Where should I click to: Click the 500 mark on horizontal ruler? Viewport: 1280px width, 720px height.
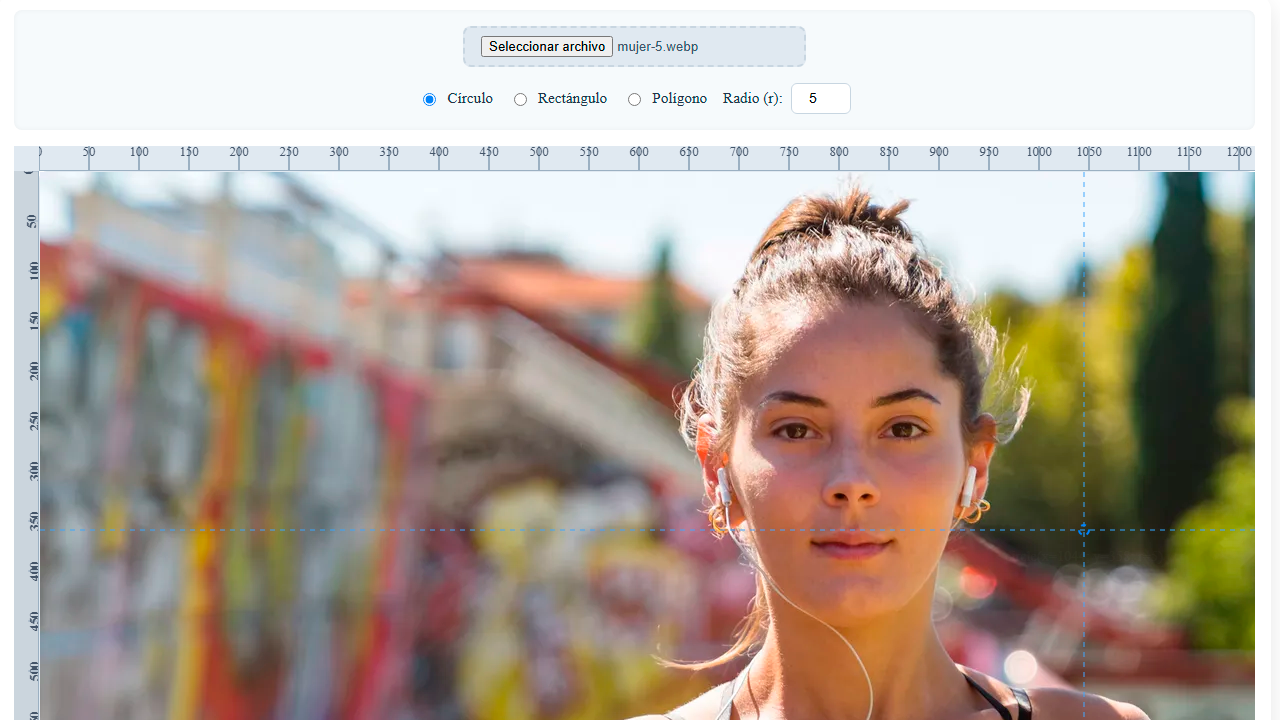tap(539, 153)
